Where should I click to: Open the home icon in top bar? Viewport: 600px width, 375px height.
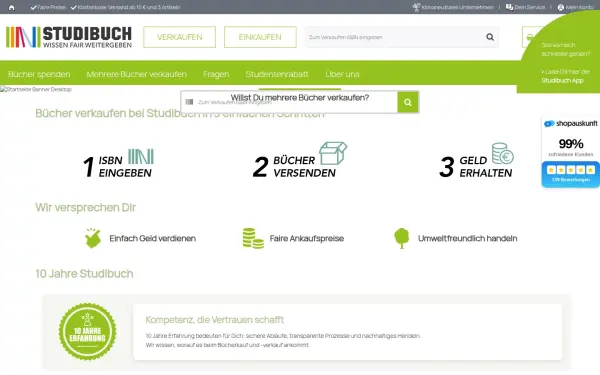pyautogui.click(x=11, y=7)
